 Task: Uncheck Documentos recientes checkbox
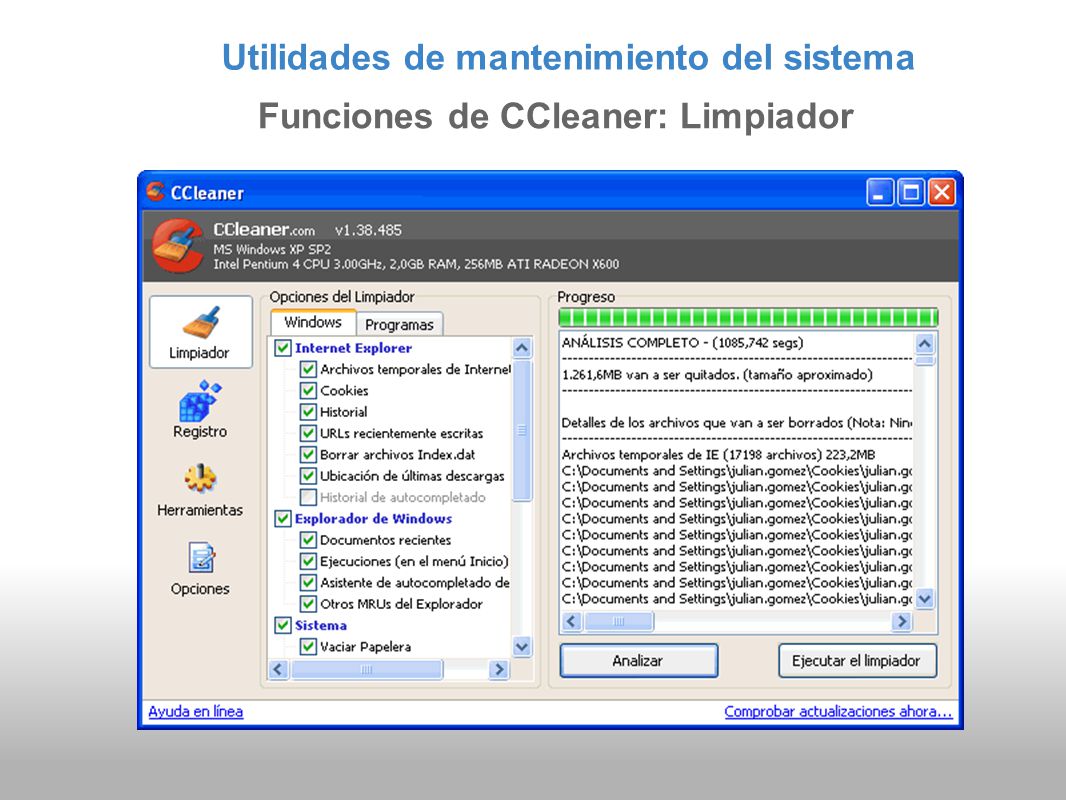pyautogui.click(x=308, y=540)
